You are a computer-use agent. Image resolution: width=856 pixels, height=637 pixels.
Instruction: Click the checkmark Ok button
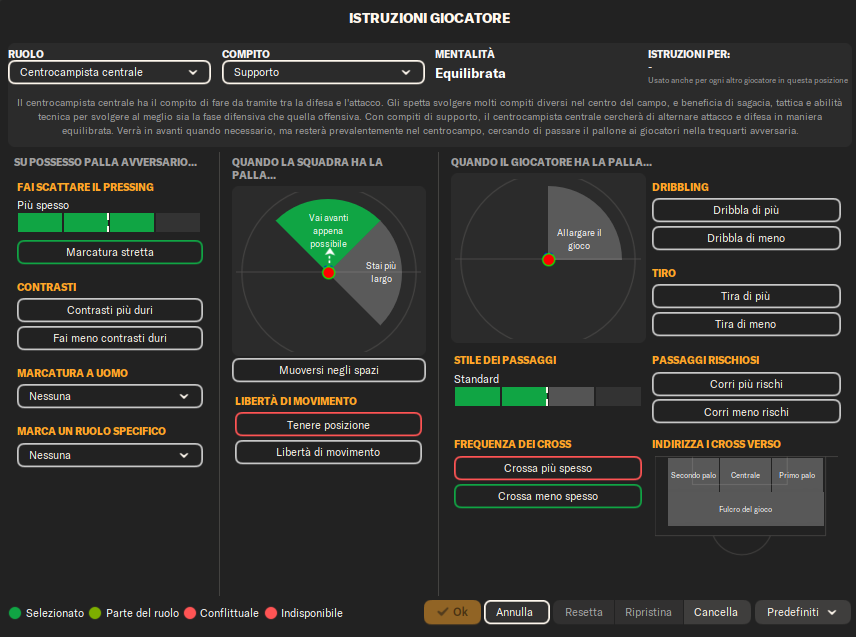[452, 612]
